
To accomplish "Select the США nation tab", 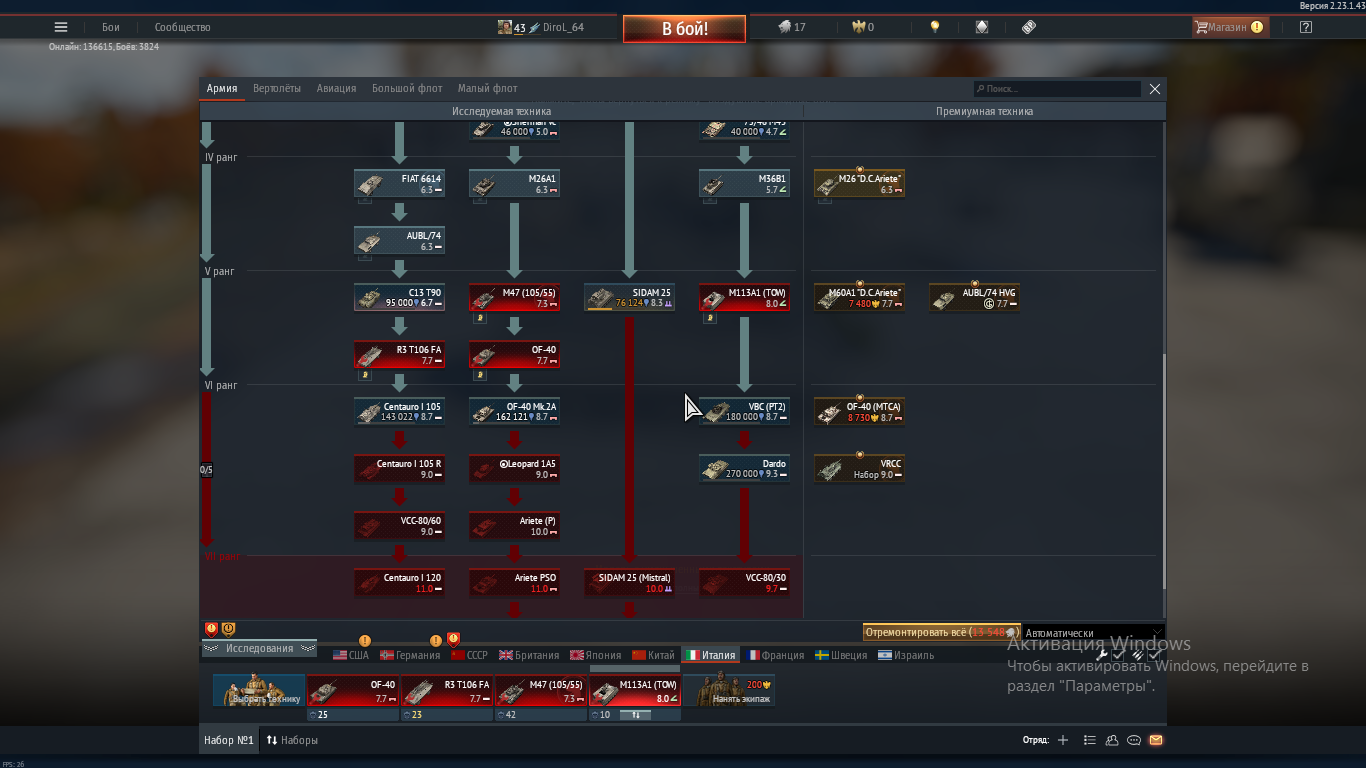I will click(351, 655).
